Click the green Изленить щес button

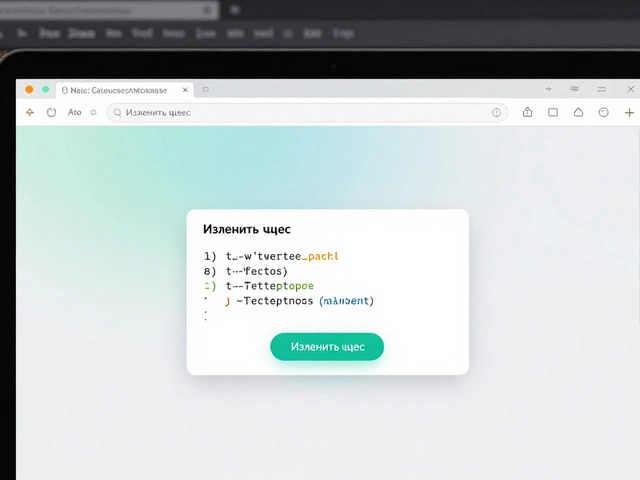[327, 347]
